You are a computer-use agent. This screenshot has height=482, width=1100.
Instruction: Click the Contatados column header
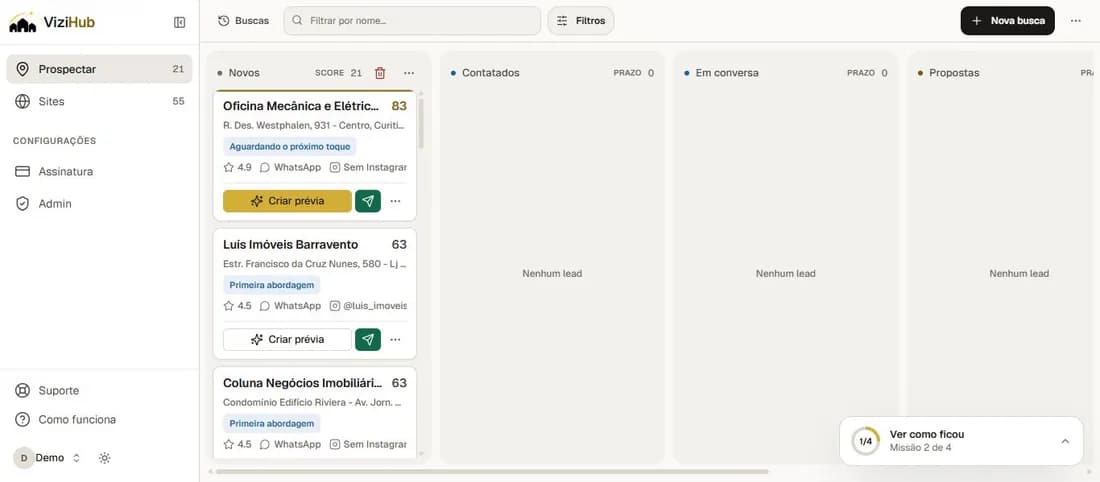tap(490, 73)
